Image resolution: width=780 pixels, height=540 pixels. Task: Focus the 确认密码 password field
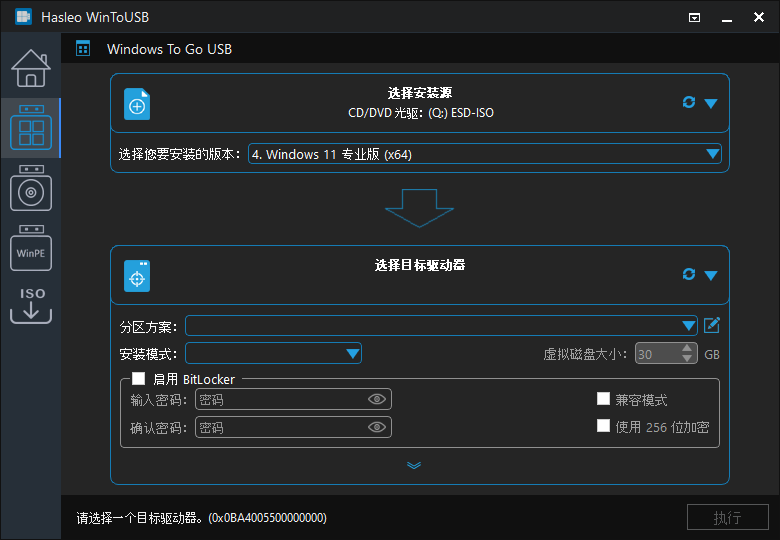click(x=293, y=427)
